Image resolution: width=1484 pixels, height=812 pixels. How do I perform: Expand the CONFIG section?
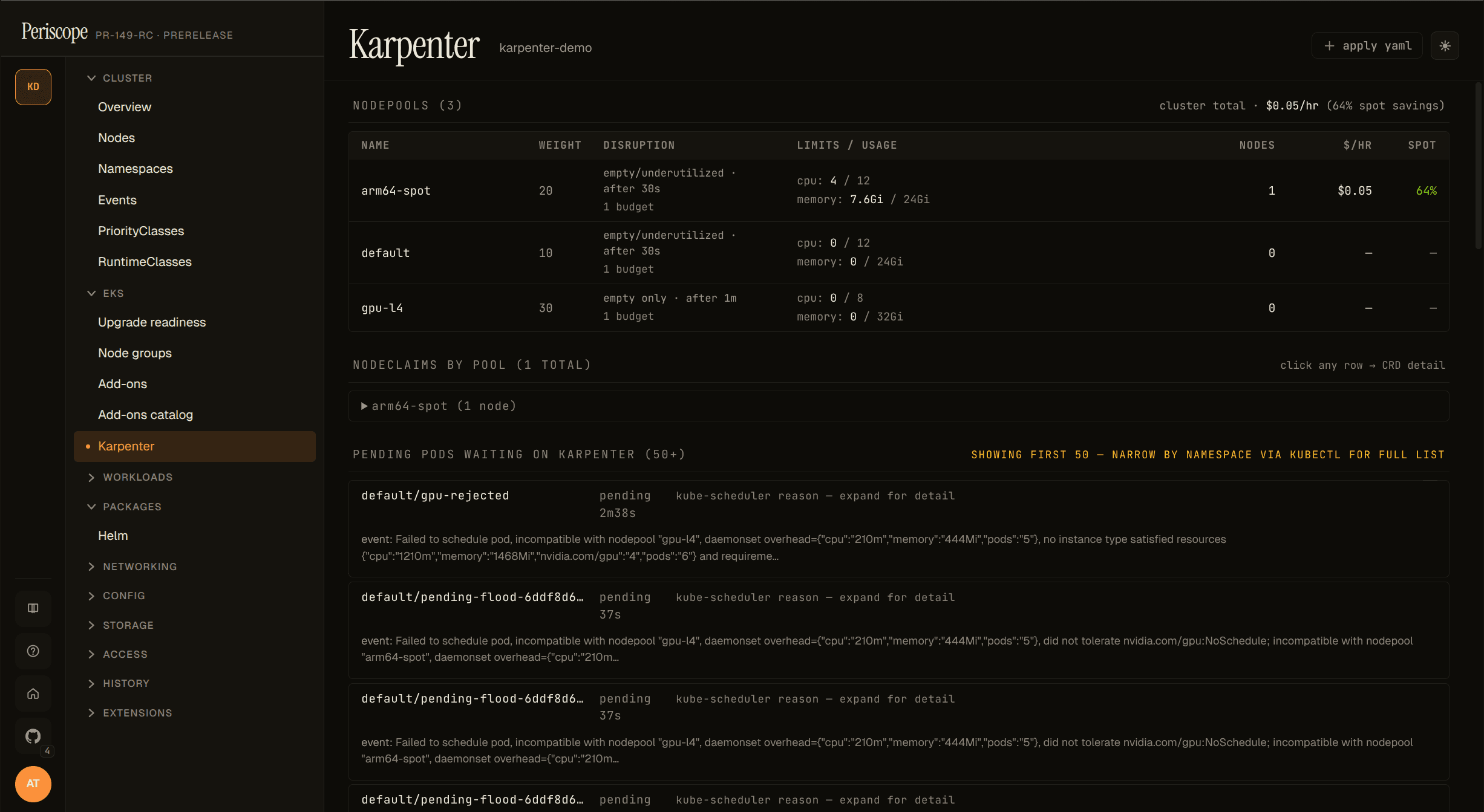pyautogui.click(x=116, y=596)
